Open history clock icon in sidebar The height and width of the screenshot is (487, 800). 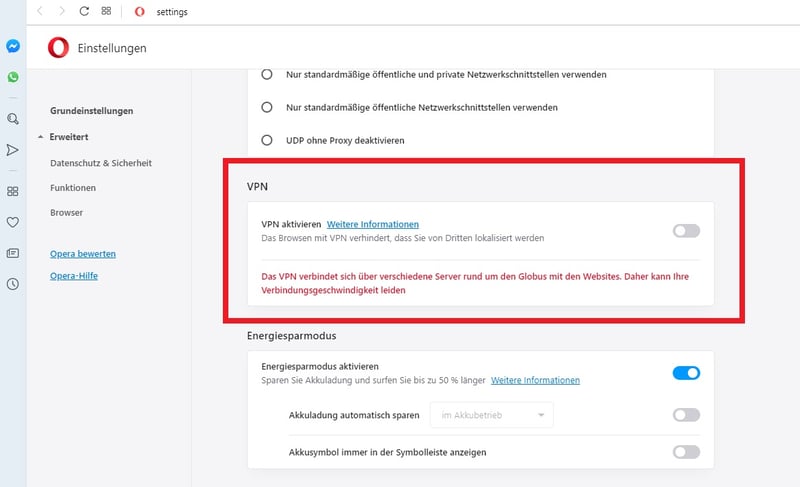13,284
